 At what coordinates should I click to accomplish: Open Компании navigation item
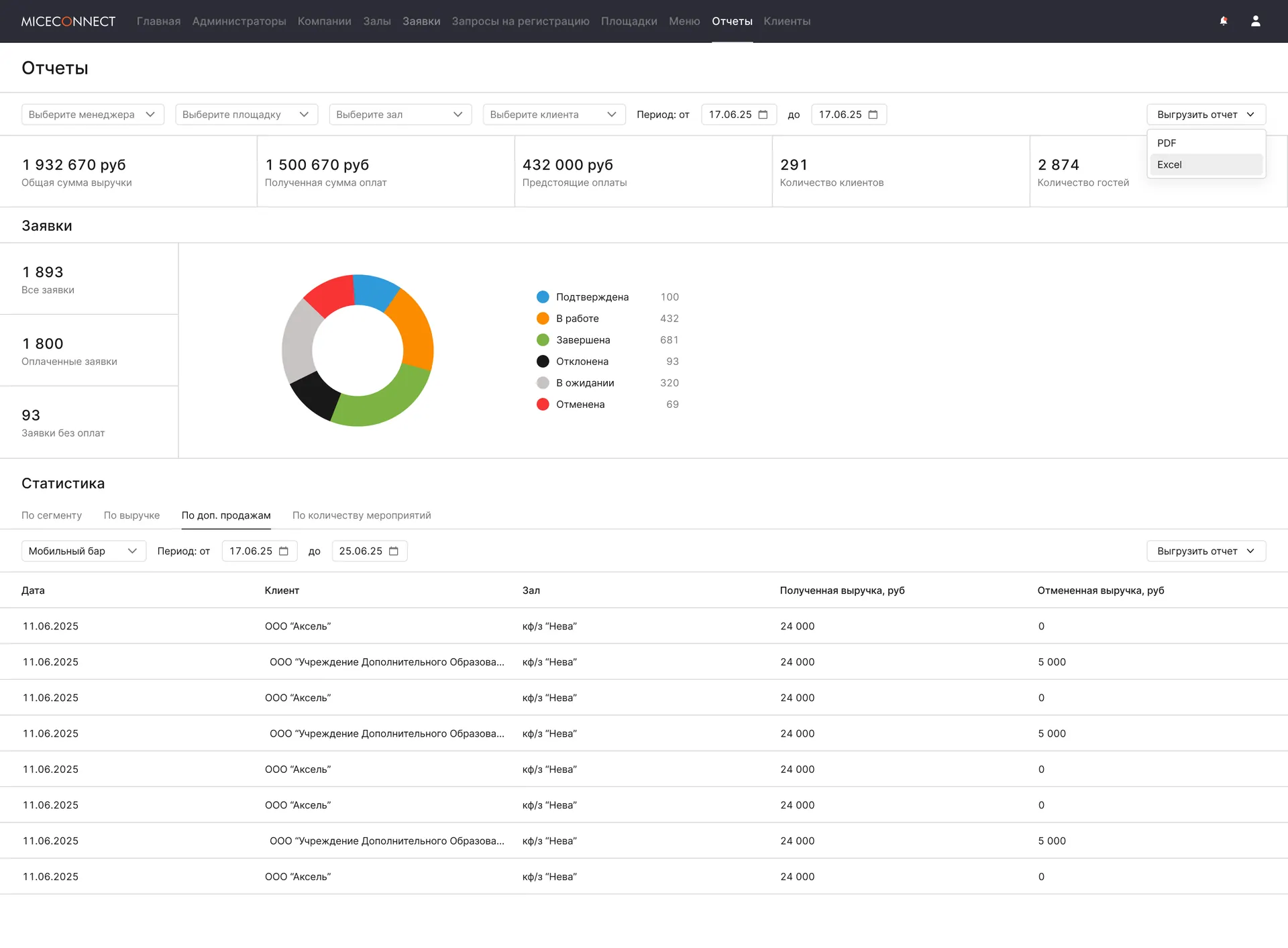tap(325, 21)
